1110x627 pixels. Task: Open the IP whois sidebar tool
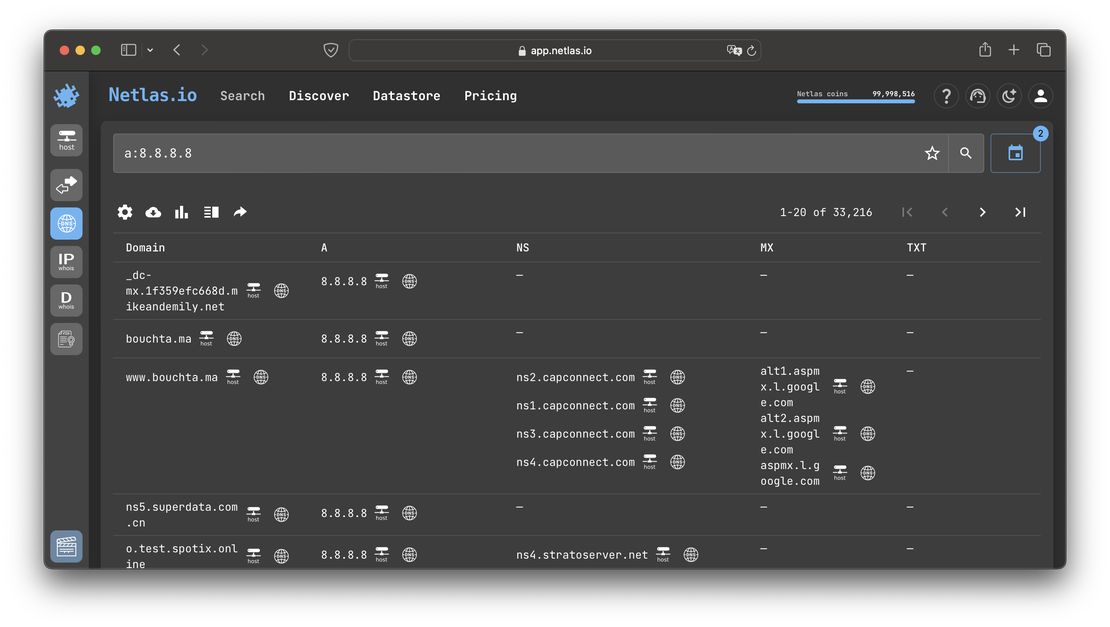click(66, 262)
